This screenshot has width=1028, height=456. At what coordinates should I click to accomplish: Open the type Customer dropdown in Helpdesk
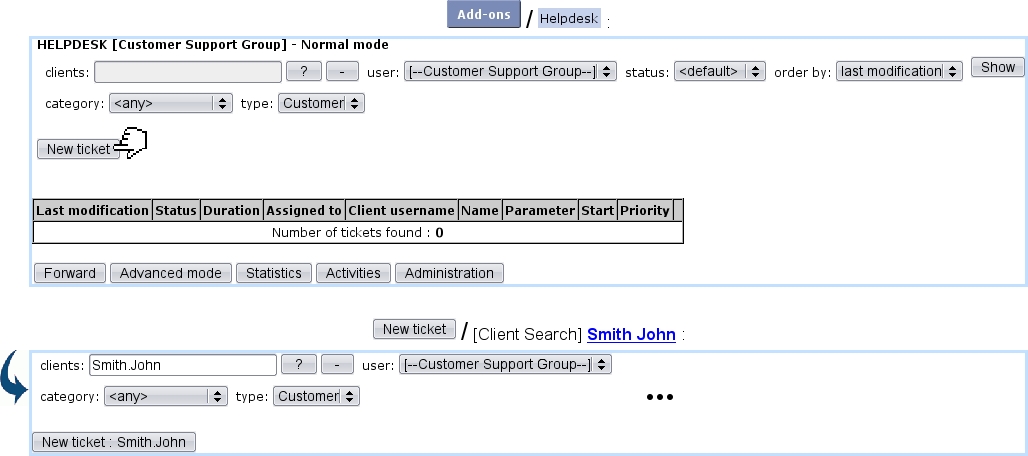[321, 103]
